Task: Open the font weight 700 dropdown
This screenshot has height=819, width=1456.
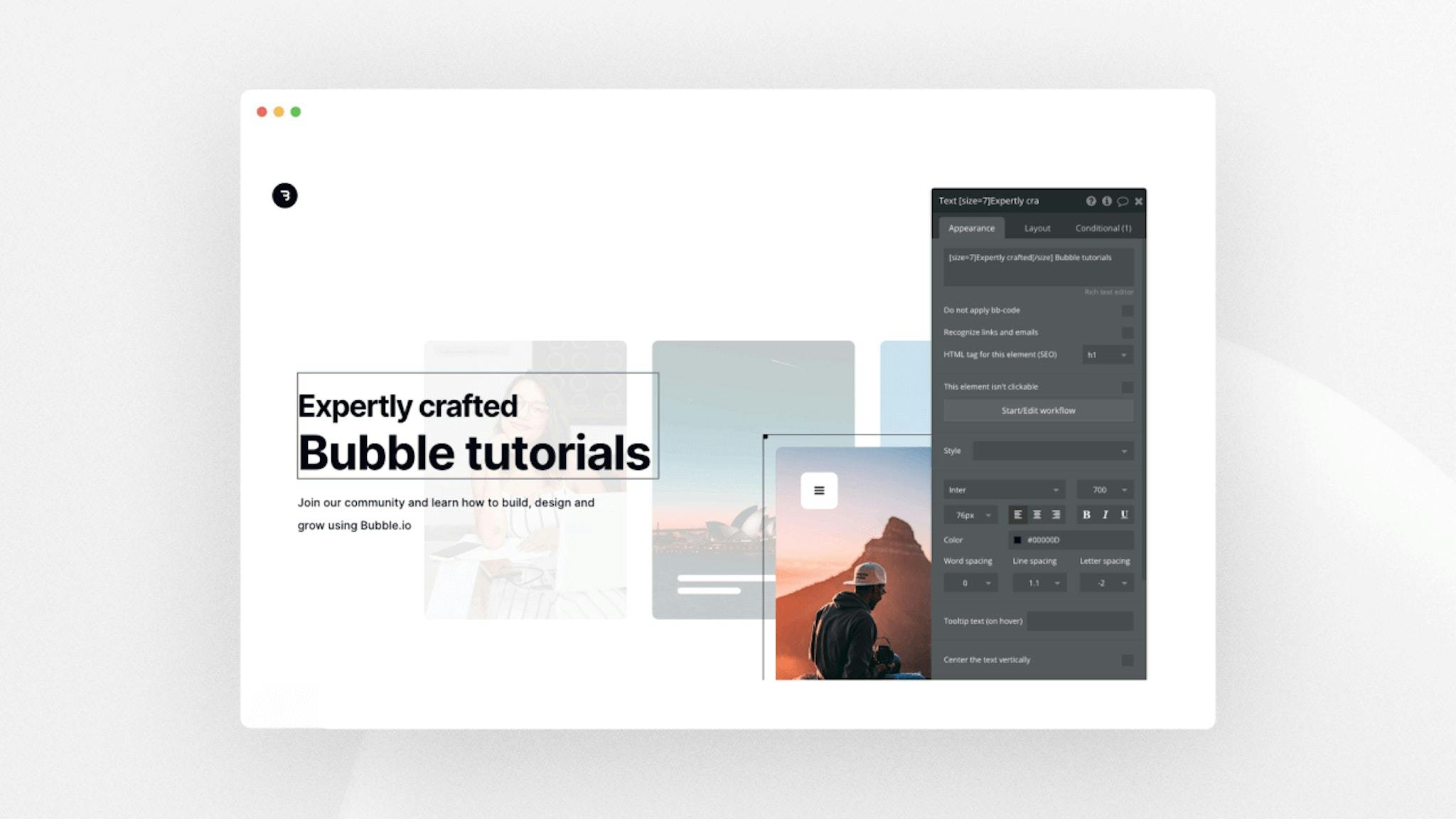Action: click(x=1105, y=490)
